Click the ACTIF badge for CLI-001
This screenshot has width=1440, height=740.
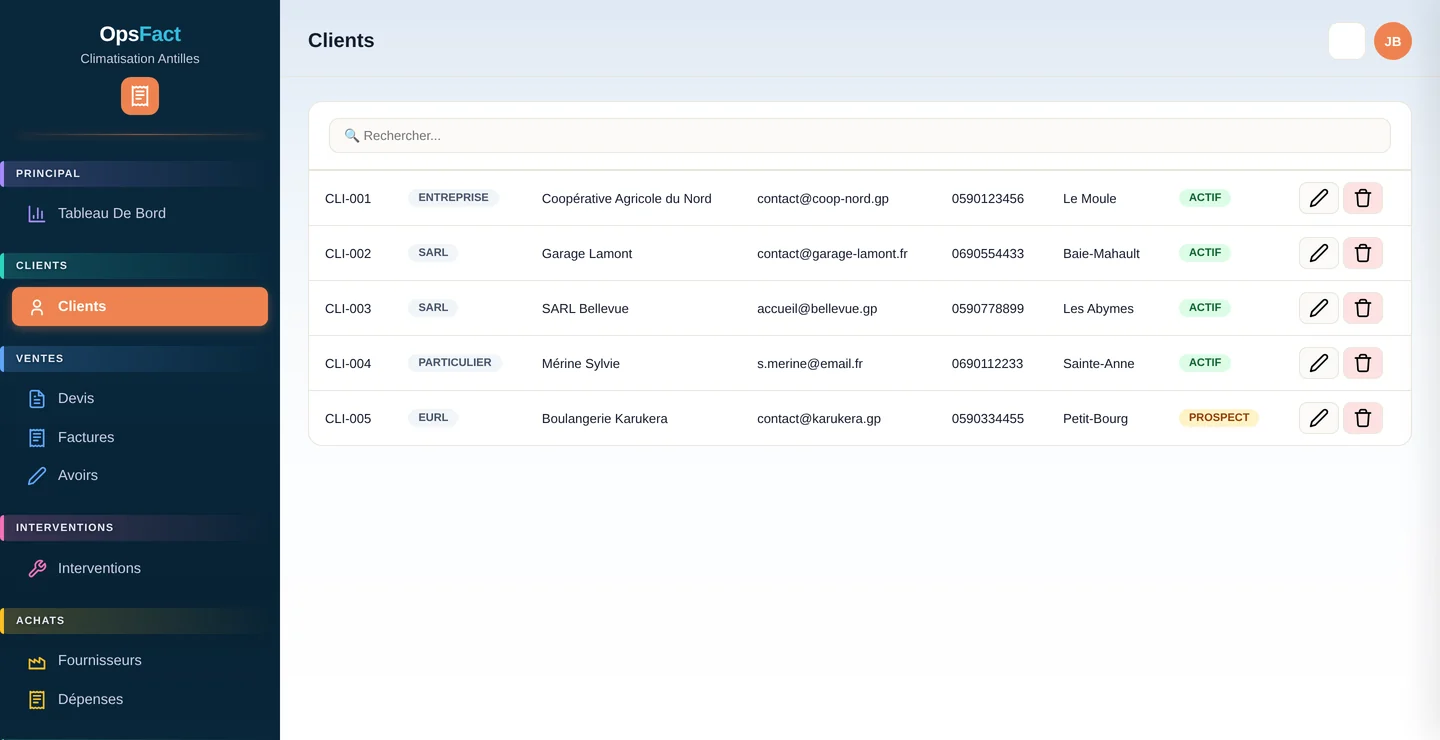[1205, 197]
